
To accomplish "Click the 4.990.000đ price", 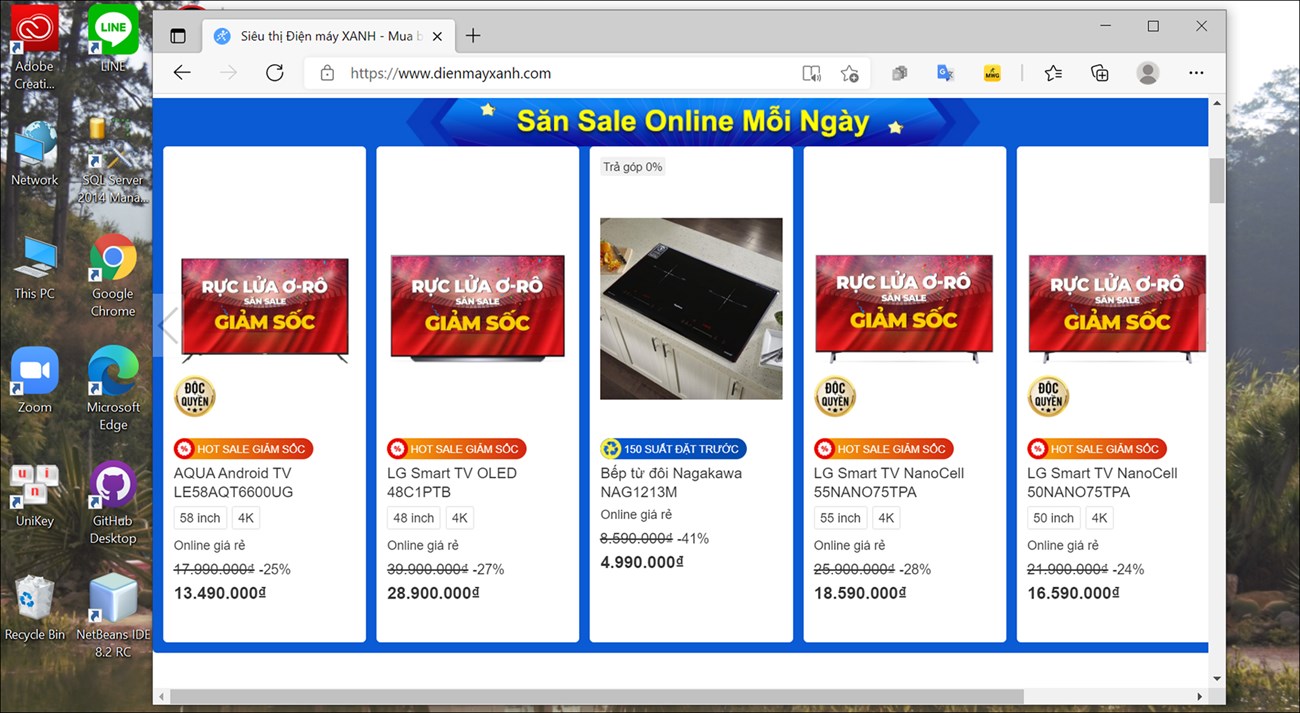I will click(642, 562).
